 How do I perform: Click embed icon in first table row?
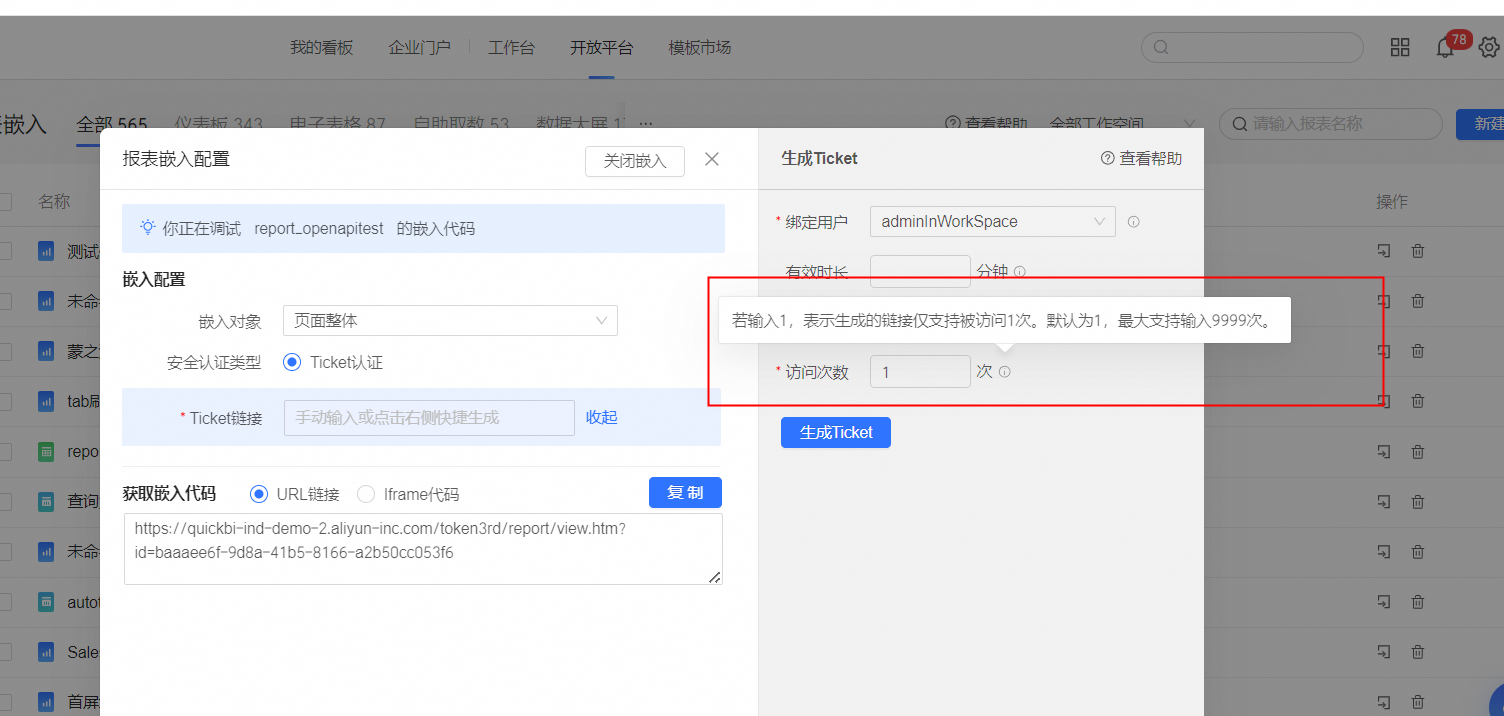tap(1383, 251)
